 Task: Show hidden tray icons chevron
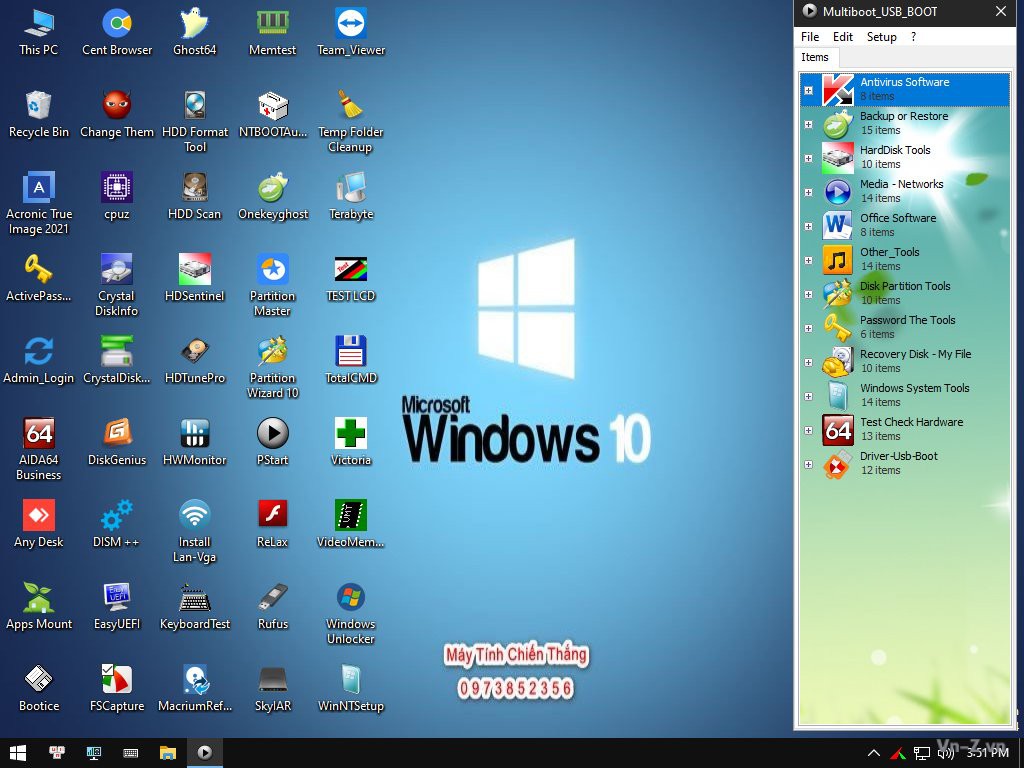(x=874, y=754)
